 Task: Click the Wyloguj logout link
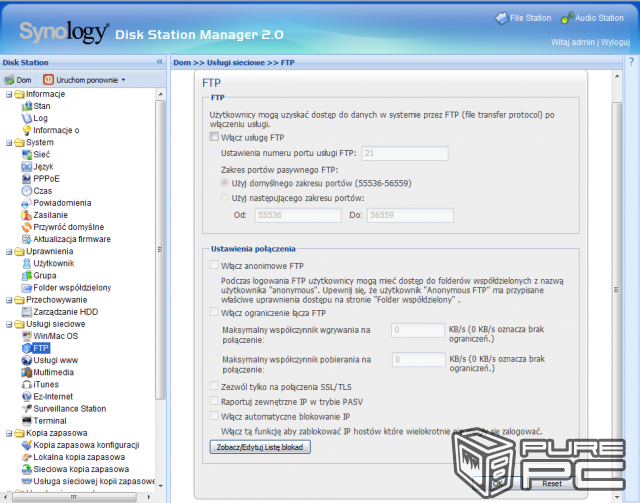pos(615,42)
